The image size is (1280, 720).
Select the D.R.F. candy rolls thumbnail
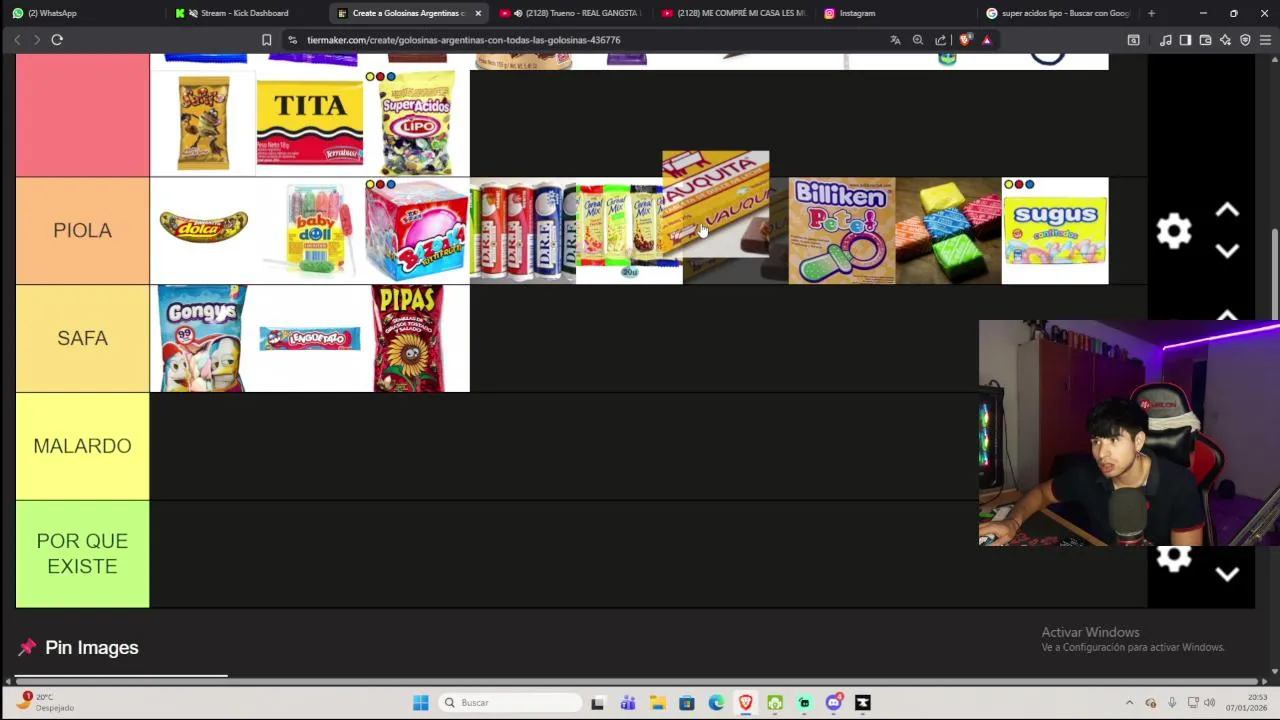pyautogui.click(x=522, y=231)
